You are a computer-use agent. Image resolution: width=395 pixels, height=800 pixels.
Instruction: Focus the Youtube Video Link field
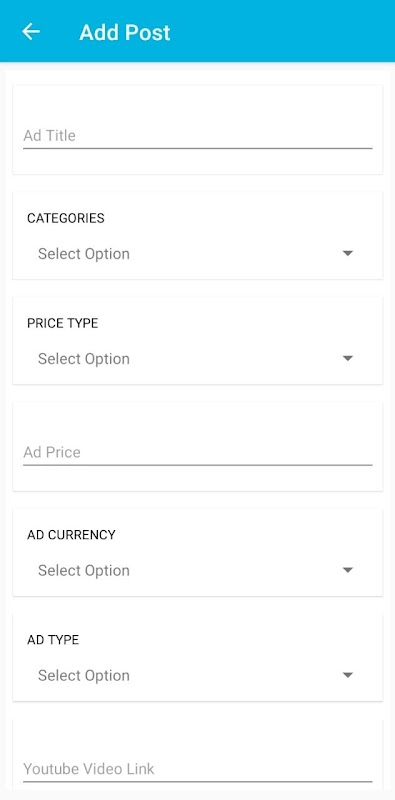click(x=197, y=769)
